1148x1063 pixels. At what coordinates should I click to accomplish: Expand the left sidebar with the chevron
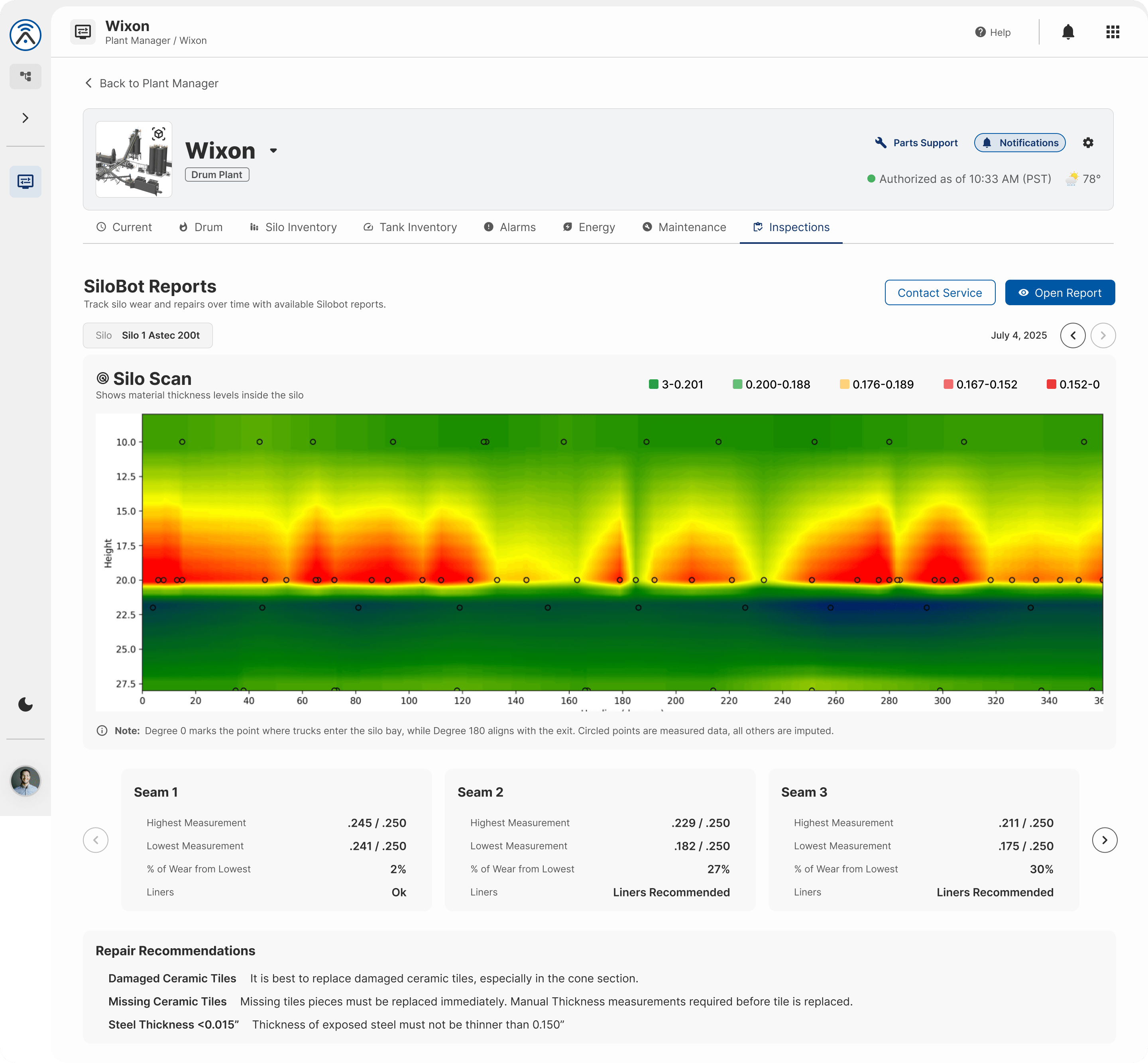[26, 118]
